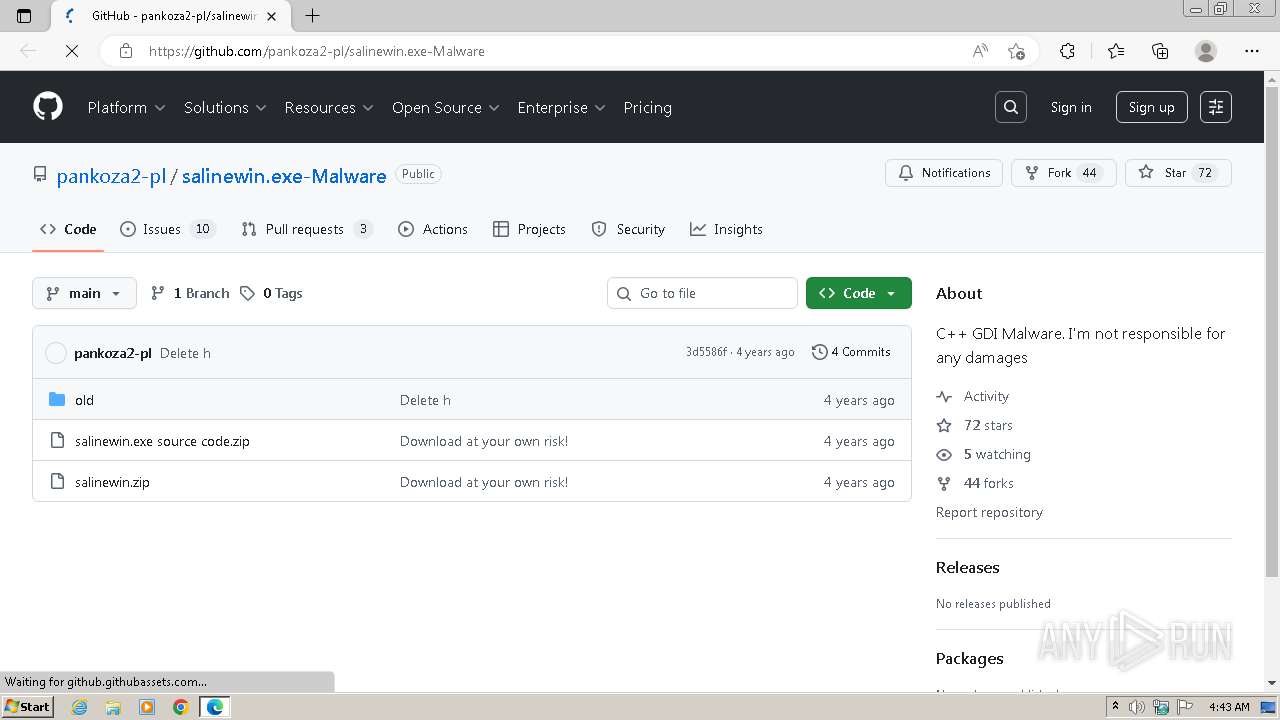Image resolution: width=1280 pixels, height=720 pixels.
Task: Open the browser Extensions icon
Action: point(1067,51)
